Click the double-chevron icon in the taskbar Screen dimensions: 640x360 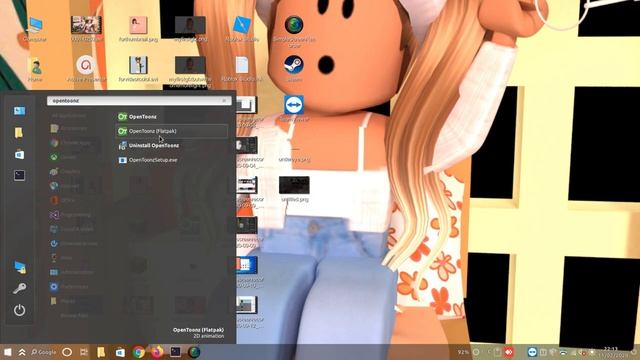(x=22, y=352)
